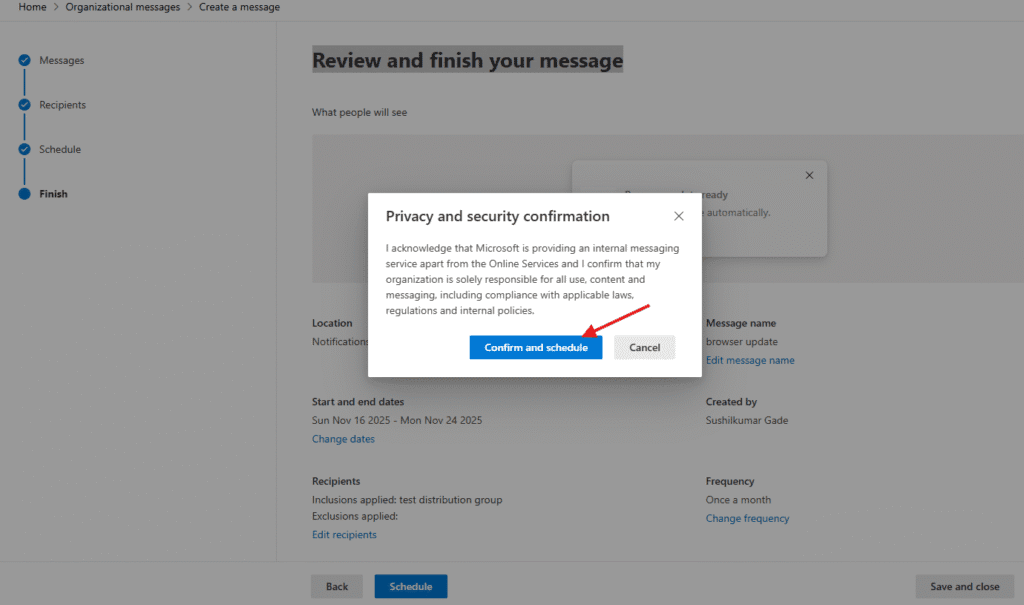
Task: Click the Change frequency link
Action: coord(747,519)
